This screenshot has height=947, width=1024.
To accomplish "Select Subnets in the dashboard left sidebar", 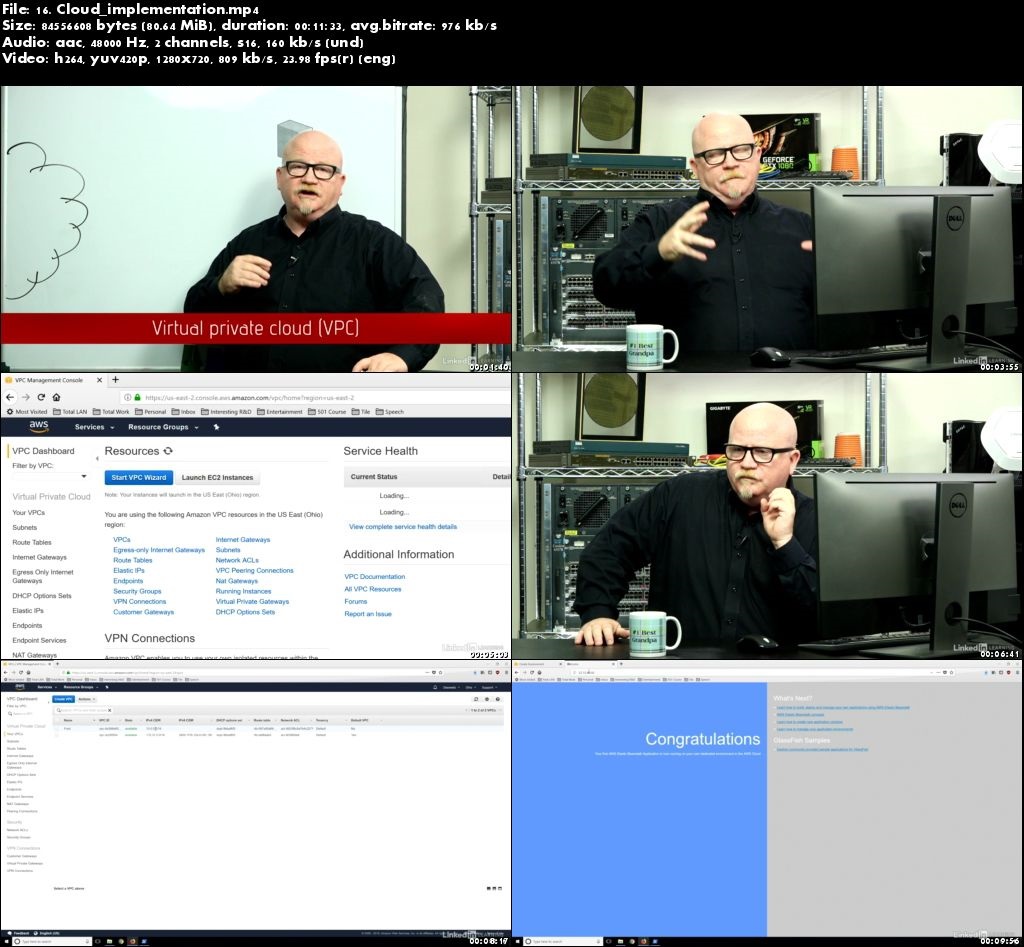I will [25, 528].
